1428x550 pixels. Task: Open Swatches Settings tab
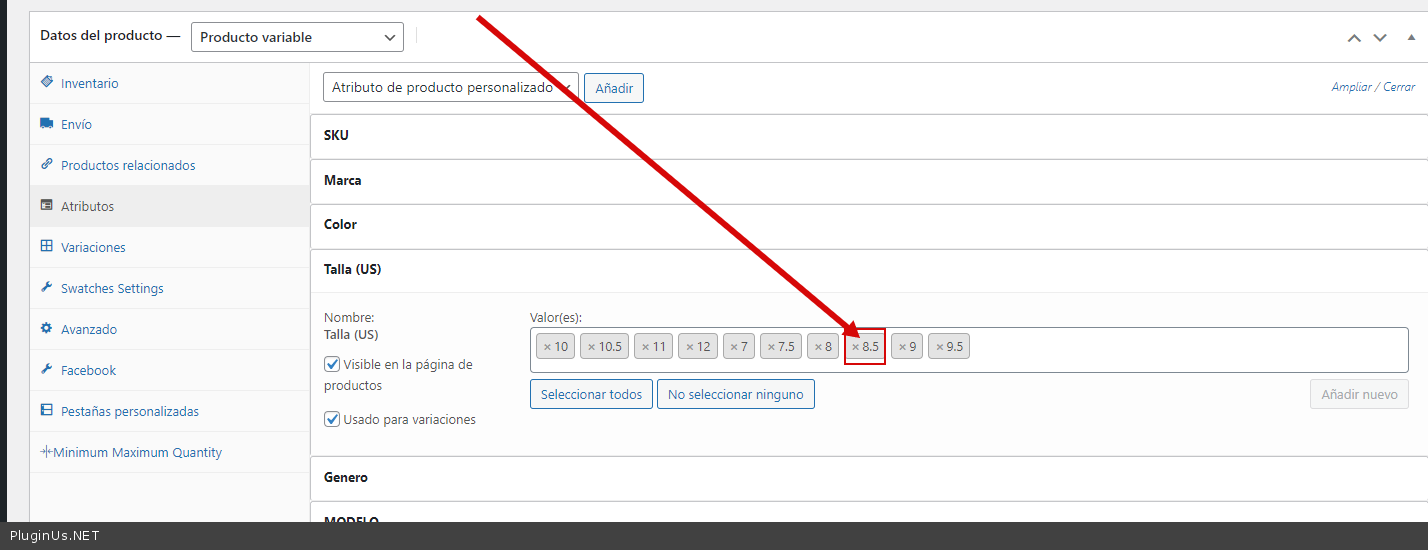coord(169,288)
